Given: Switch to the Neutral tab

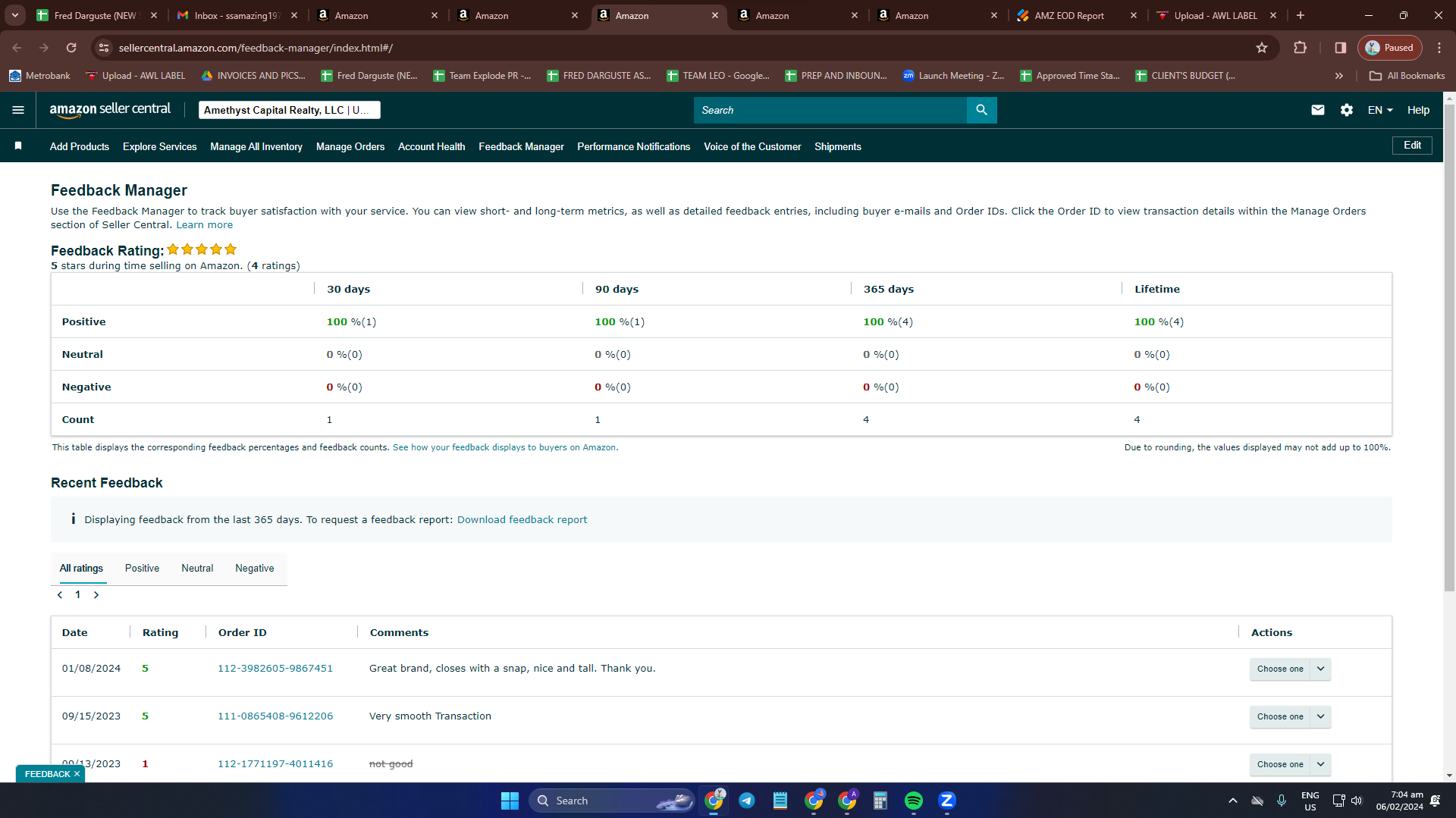Looking at the screenshot, I should pos(197,569).
